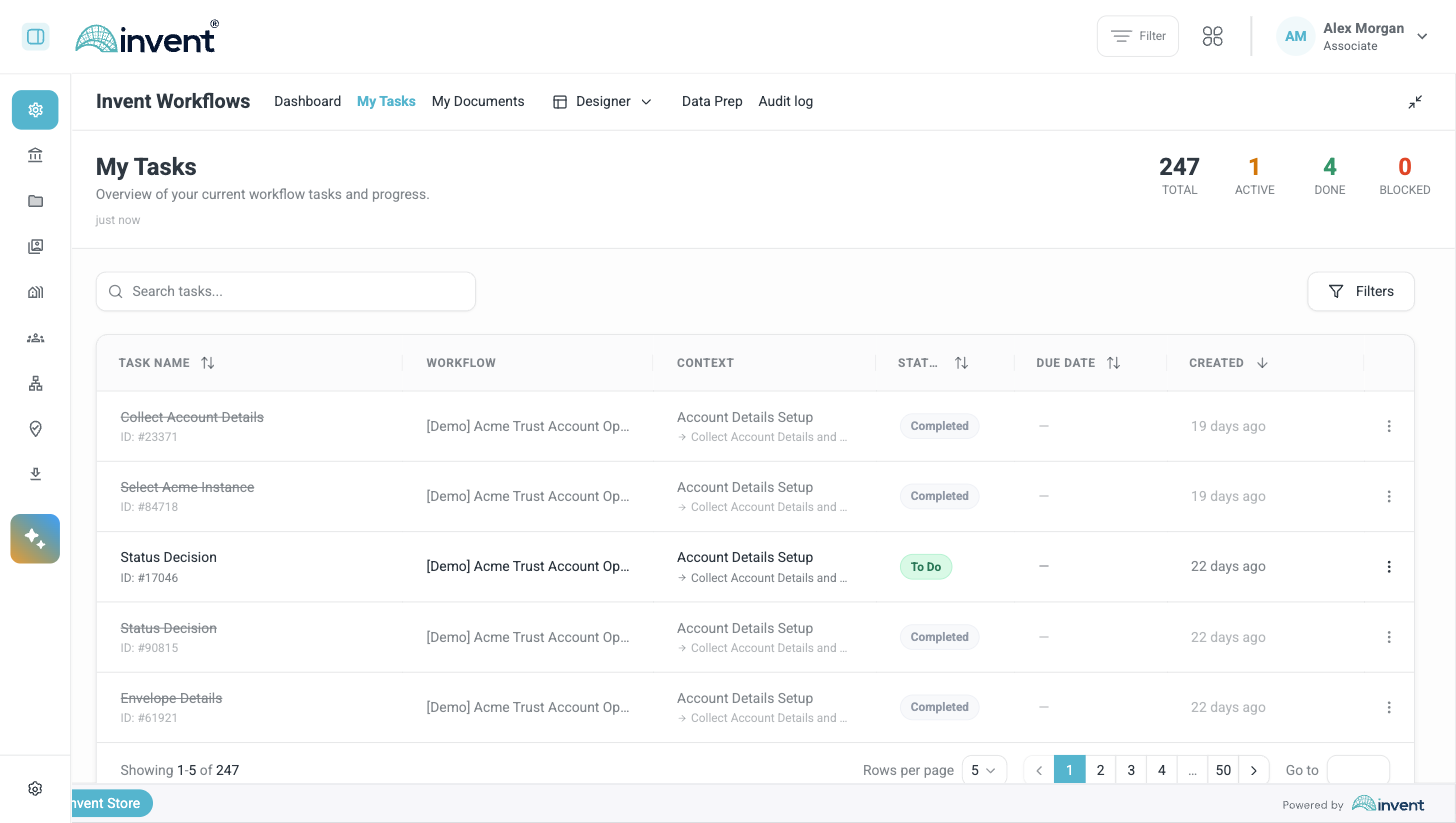Open the folder sidebar icon
This screenshot has height=823, width=1456.
(x=35, y=201)
